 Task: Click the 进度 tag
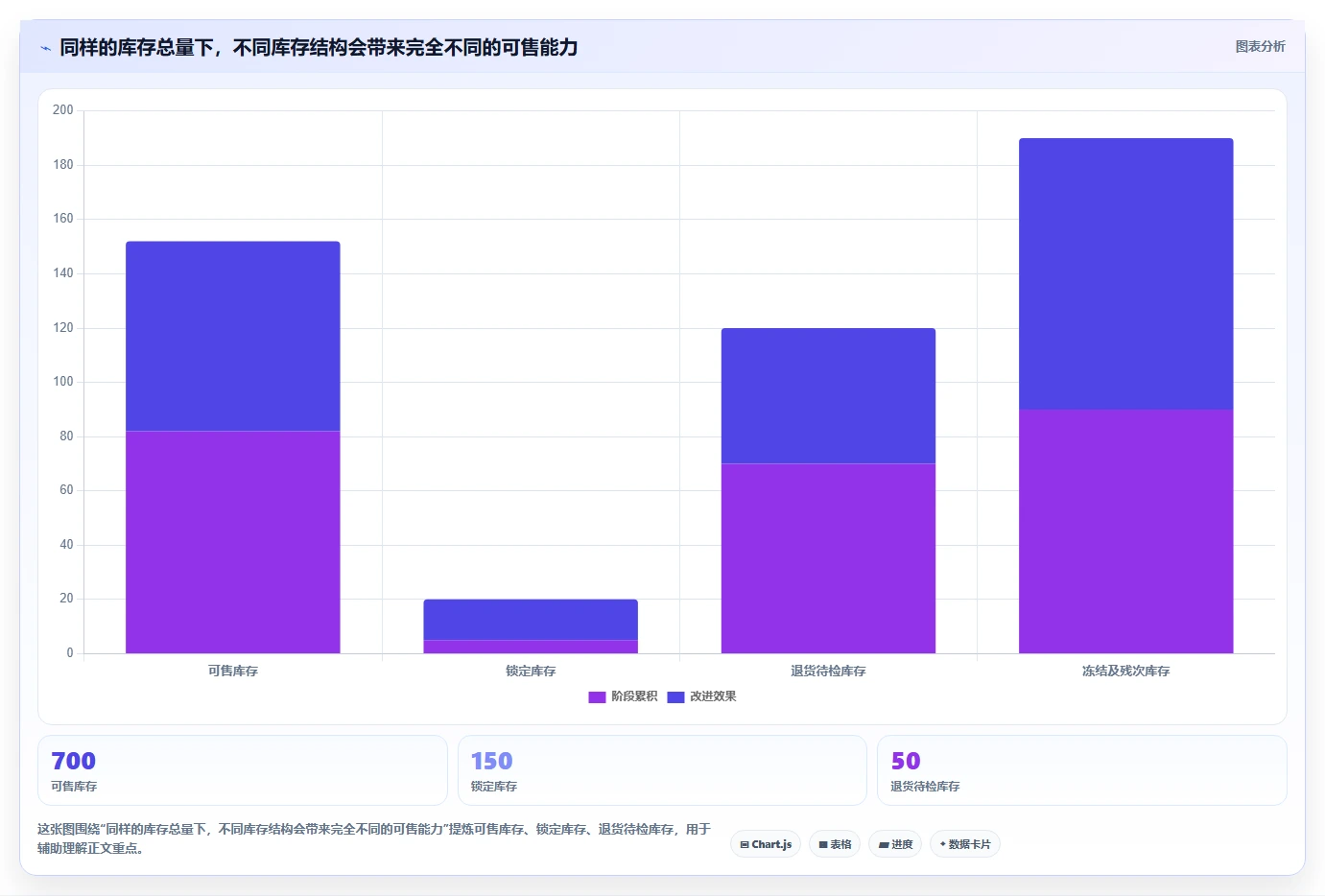[895, 844]
